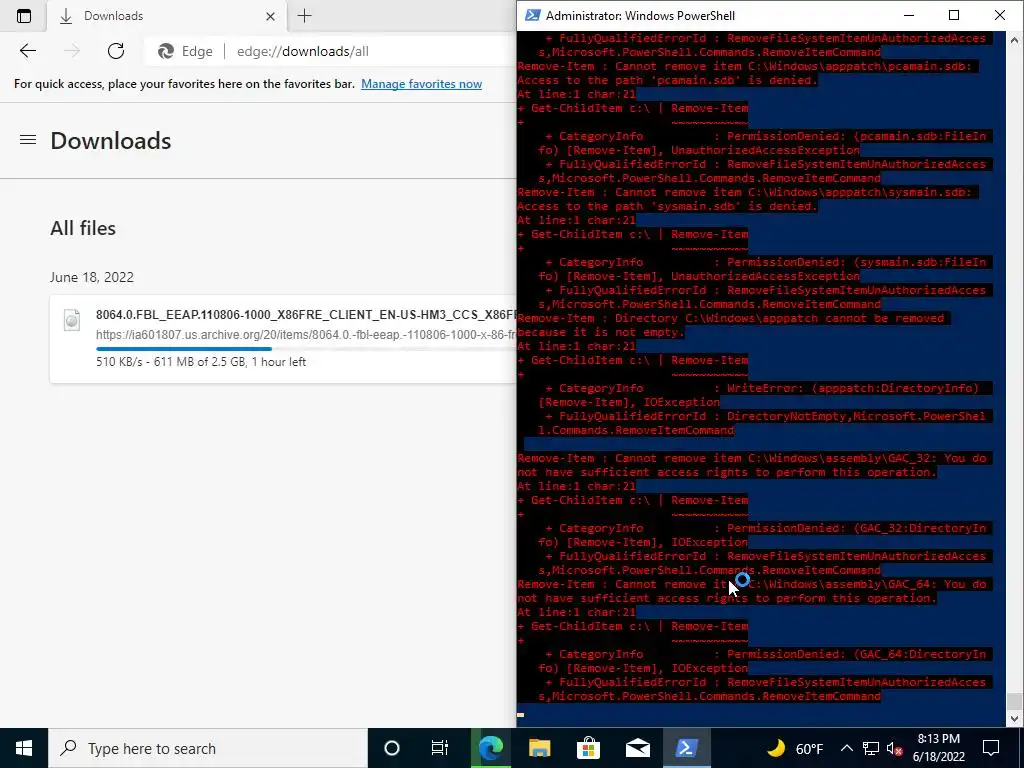Click the PowerShell window title icon
The width and height of the screenshot is (1024, 768).
(532, 16)
